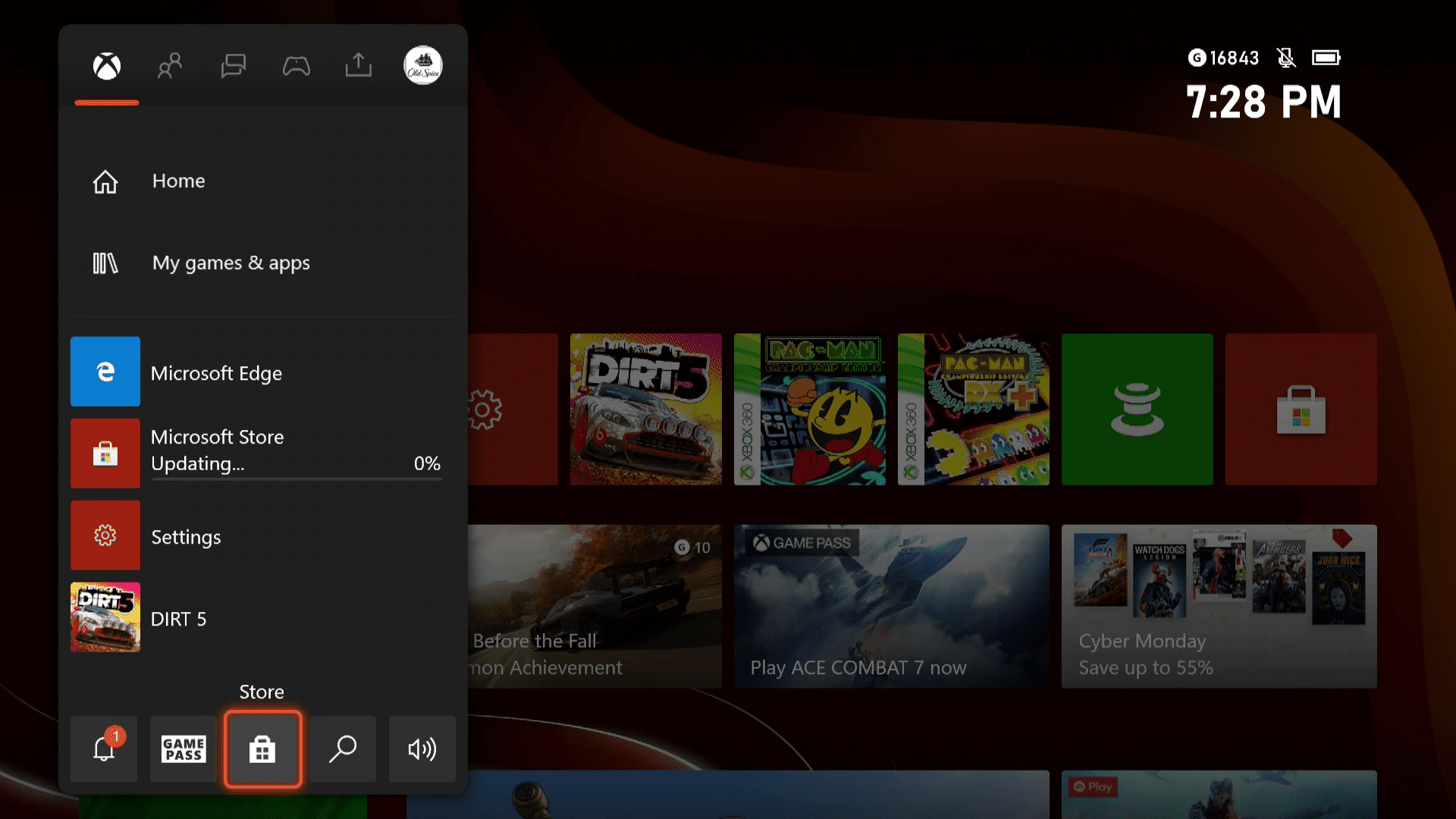Toggle microphone mute status icon
The image size is (1456, 819).
pyautogui.click(x=1285, y=58)
